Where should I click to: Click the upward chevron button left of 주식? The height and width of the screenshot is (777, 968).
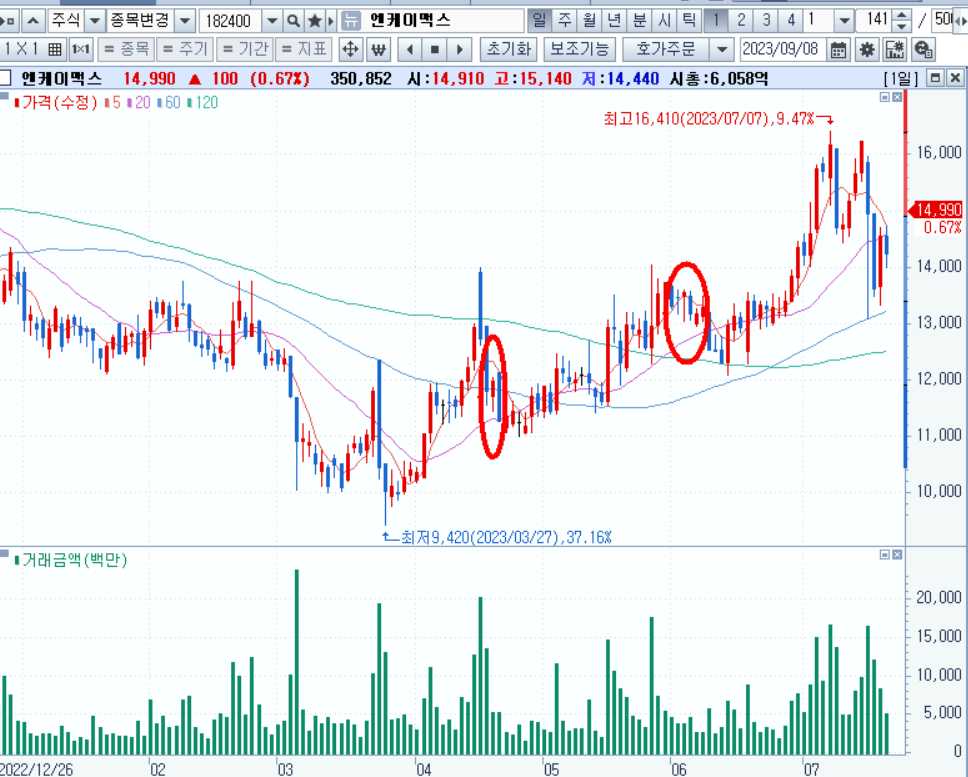[33, 21]
